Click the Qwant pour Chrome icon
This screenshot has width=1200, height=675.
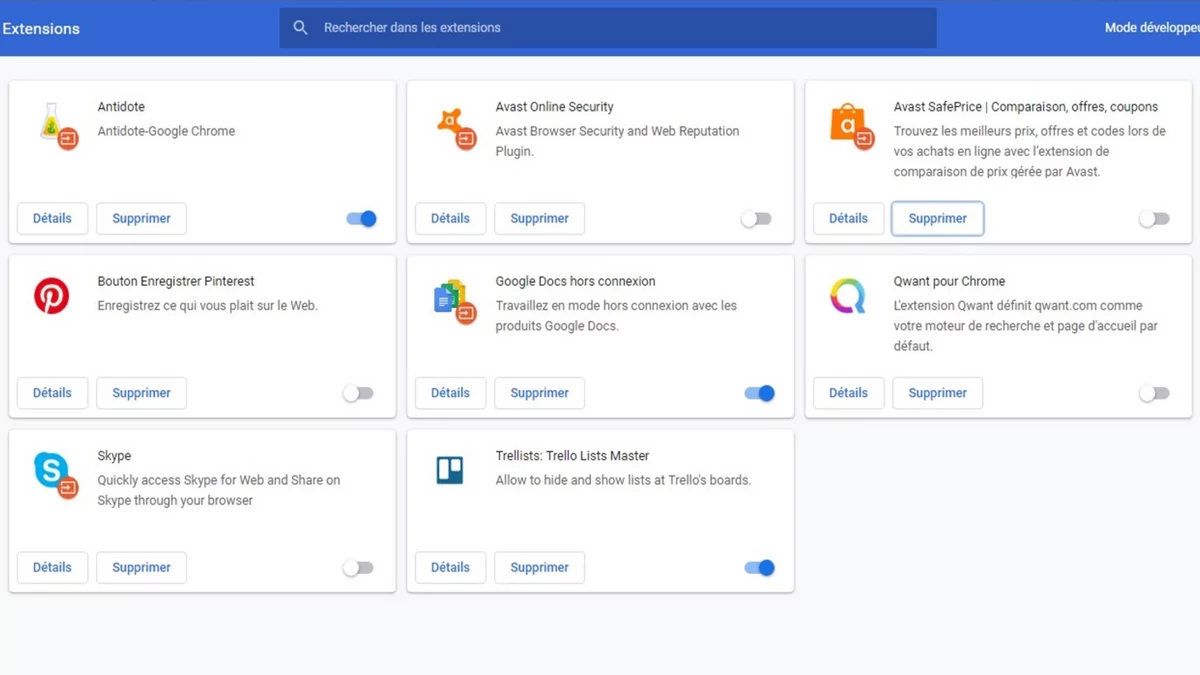tap(848, 297)
